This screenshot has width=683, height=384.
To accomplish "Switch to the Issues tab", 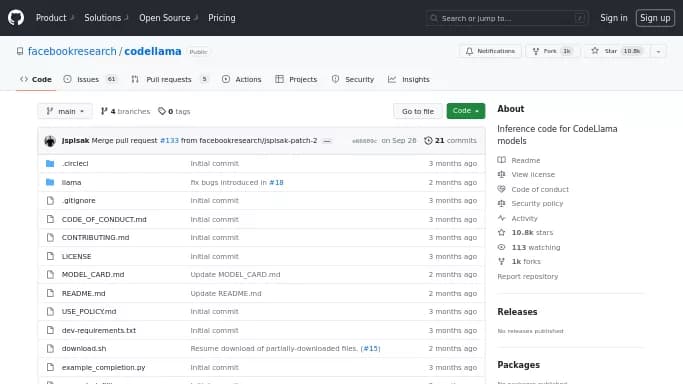I will tap(90, 79).
